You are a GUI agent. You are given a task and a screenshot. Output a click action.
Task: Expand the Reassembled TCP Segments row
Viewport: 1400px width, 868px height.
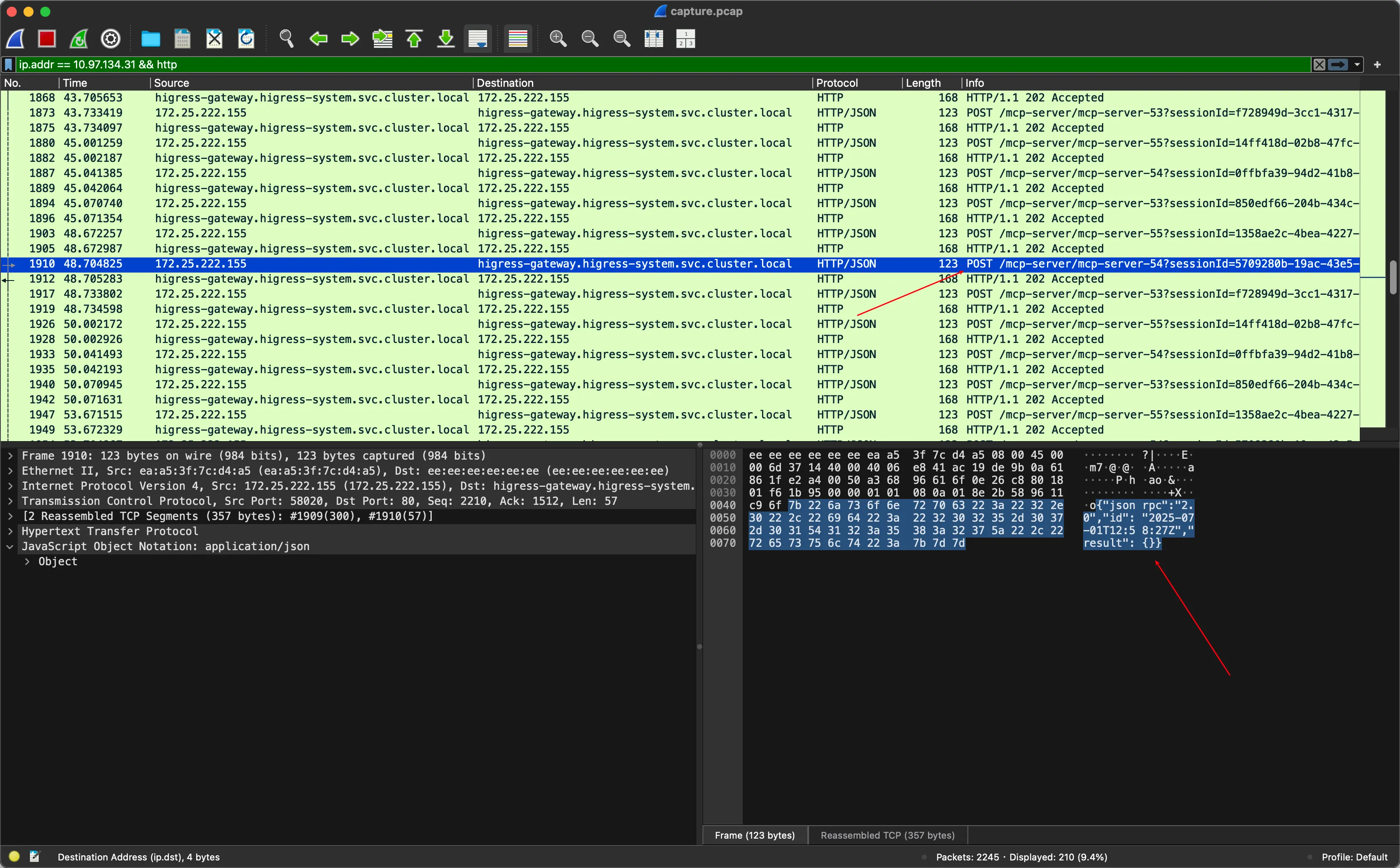click(x=10, y=516)
